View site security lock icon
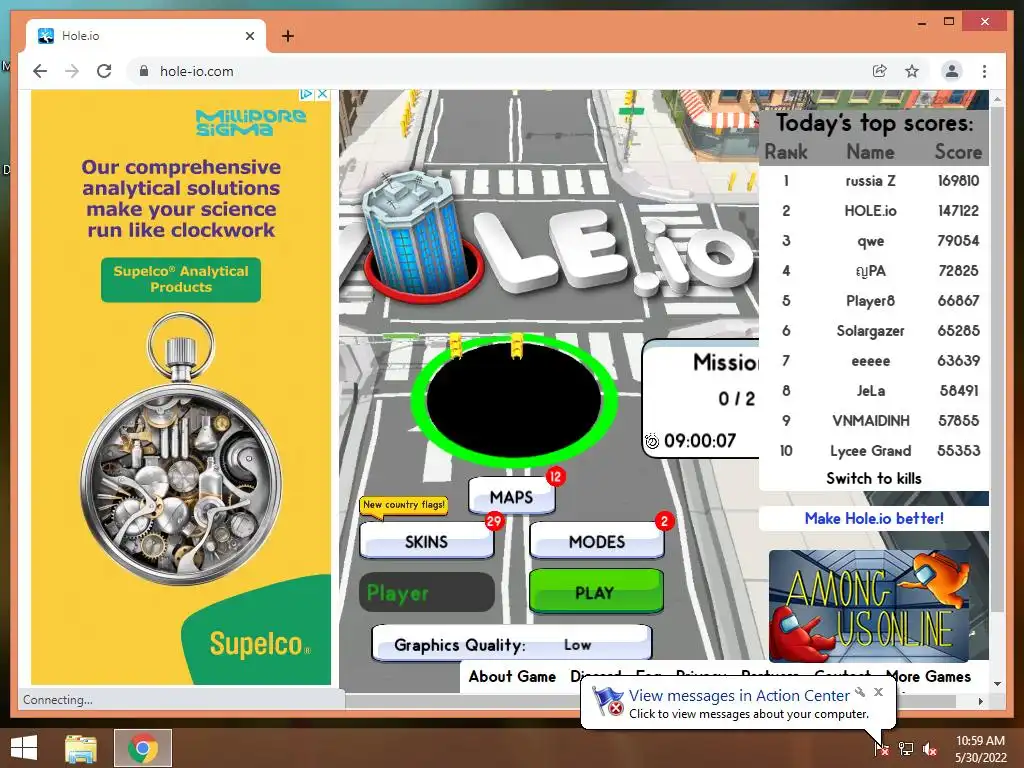The width and height of the screenshot is (1024, 768). point(144,71)
